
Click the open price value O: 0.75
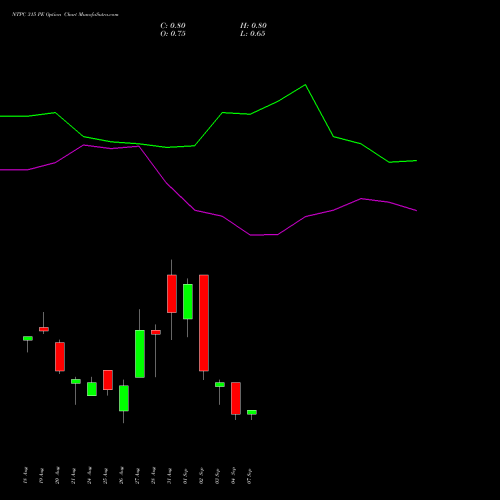(173, 34)
